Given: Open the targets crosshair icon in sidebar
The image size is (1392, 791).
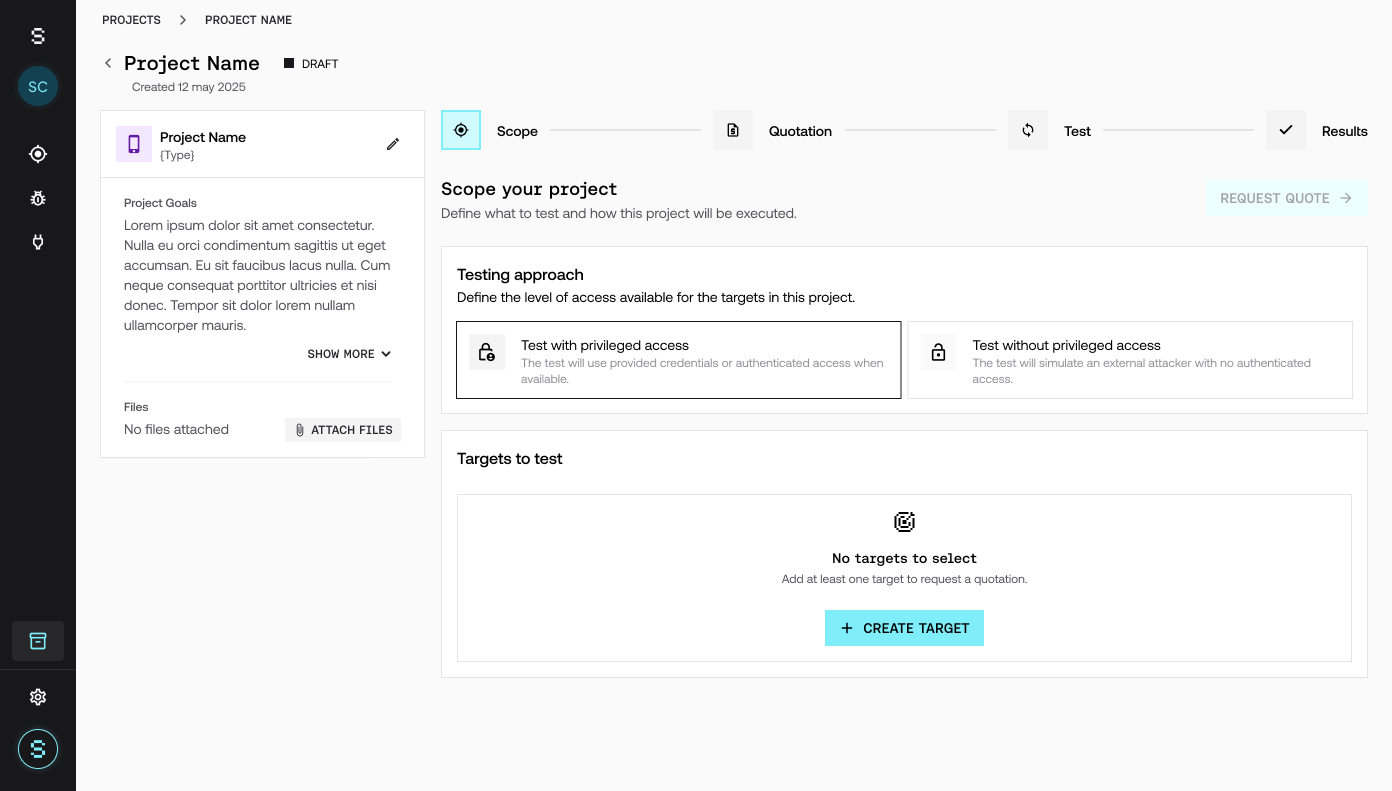Looking at the screenshot, I should pyautogui.click(x=38, y=154).
